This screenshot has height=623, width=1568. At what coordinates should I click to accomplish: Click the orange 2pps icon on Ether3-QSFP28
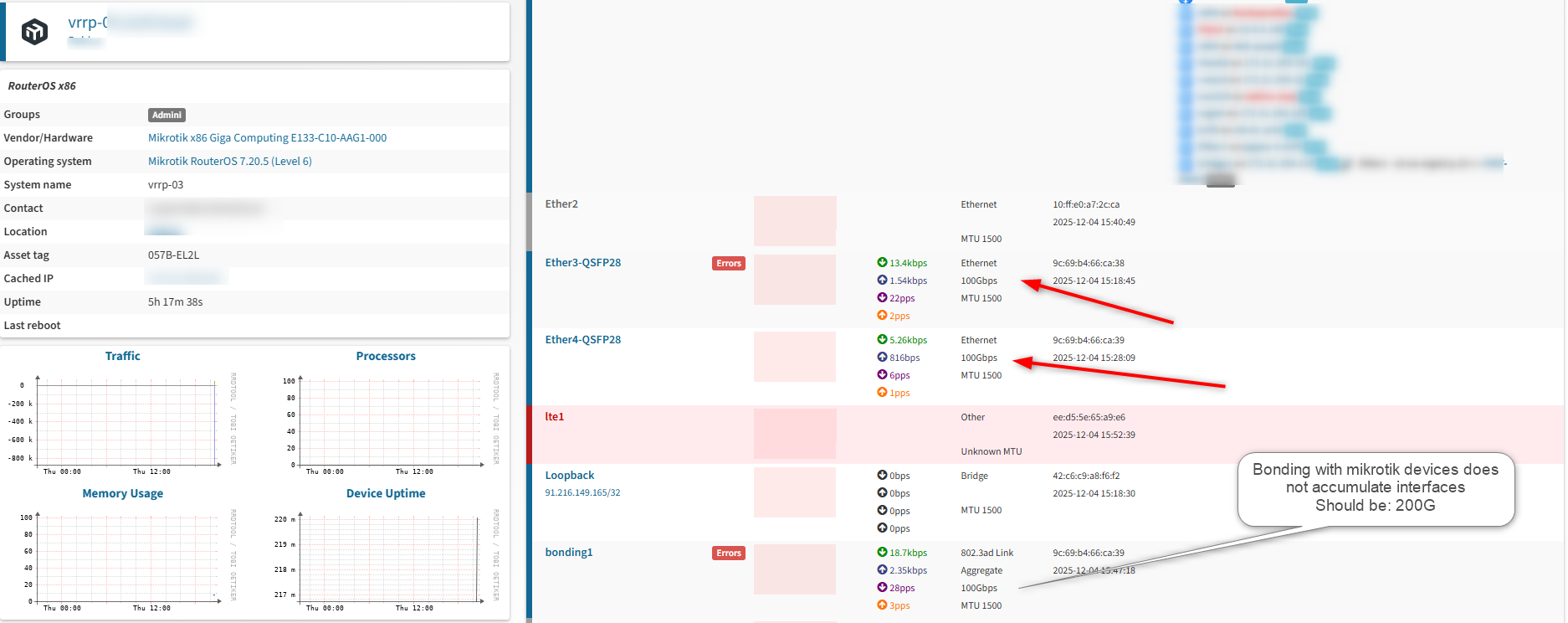click(882, 316)
